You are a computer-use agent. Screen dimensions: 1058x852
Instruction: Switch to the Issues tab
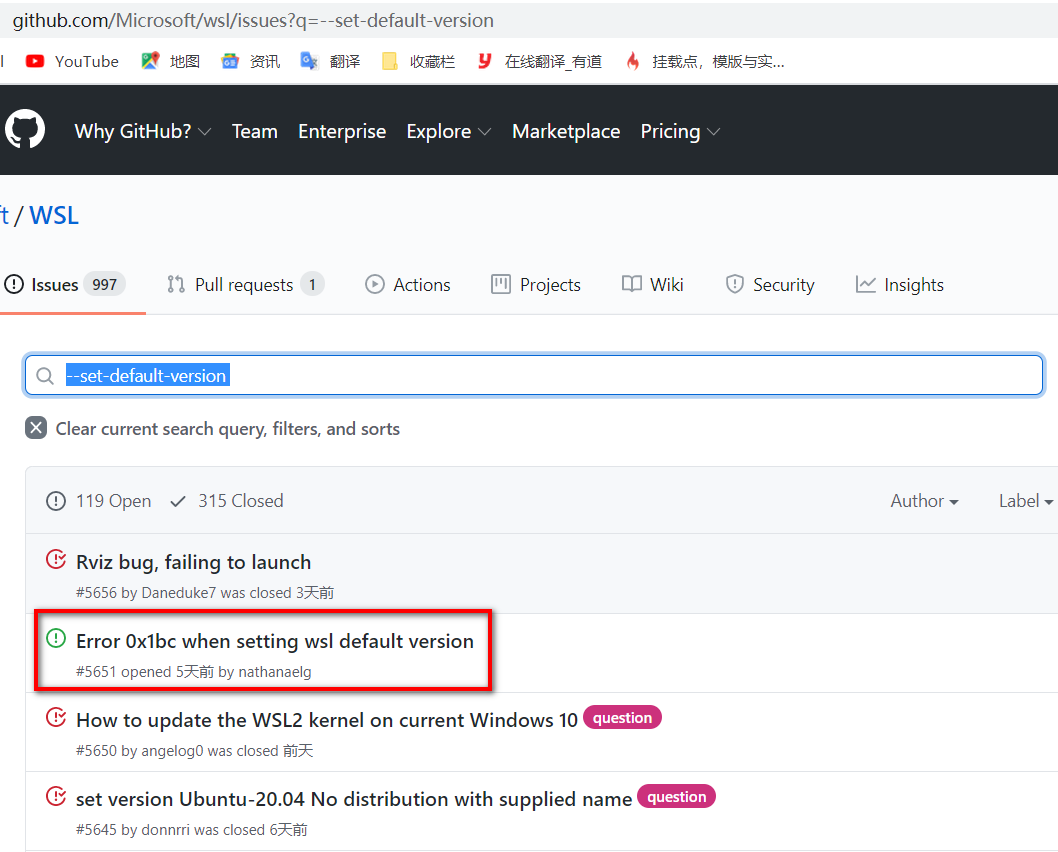tap(64, 285)
